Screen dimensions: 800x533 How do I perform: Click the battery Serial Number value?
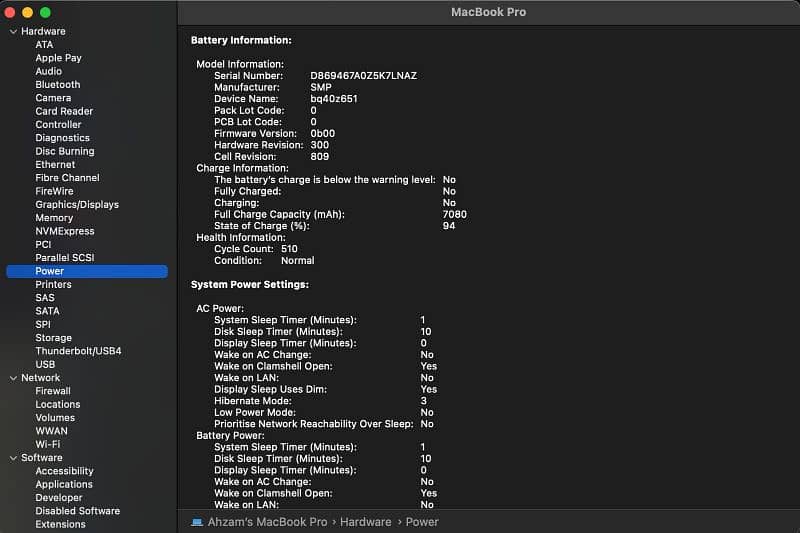363,75
